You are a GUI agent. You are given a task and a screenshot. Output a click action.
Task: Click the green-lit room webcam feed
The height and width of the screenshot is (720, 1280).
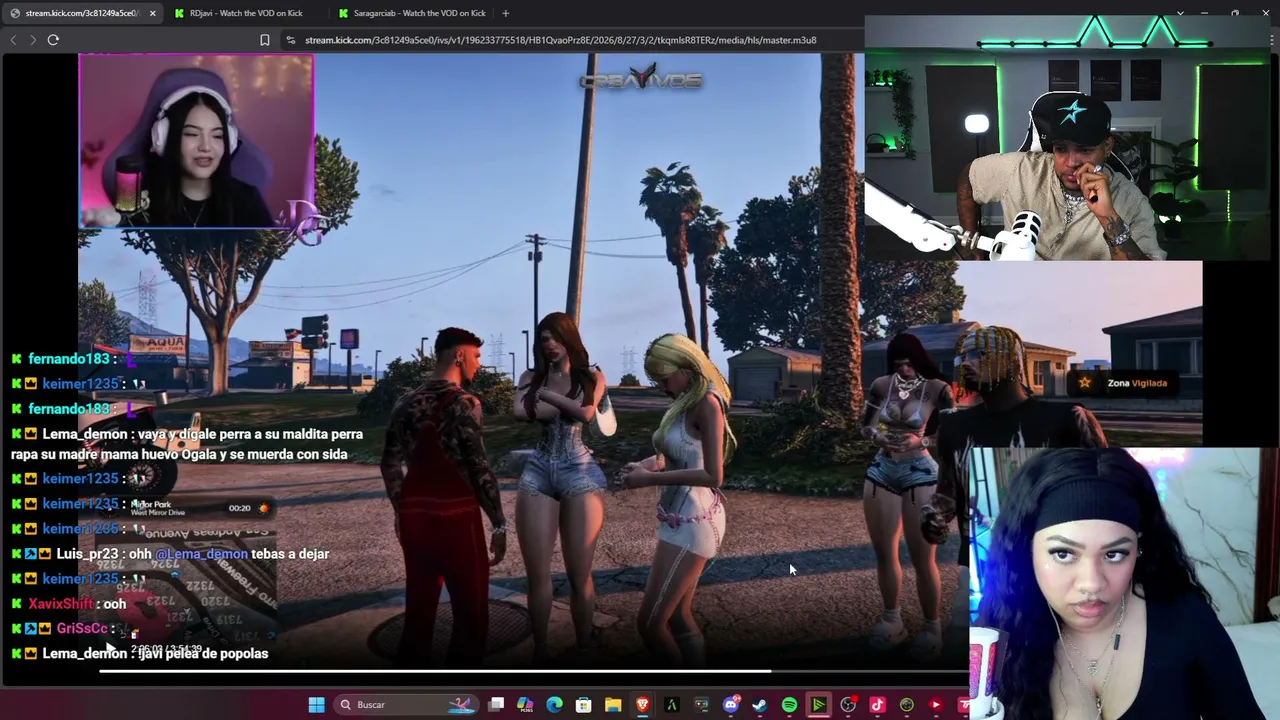[1067, 138]
